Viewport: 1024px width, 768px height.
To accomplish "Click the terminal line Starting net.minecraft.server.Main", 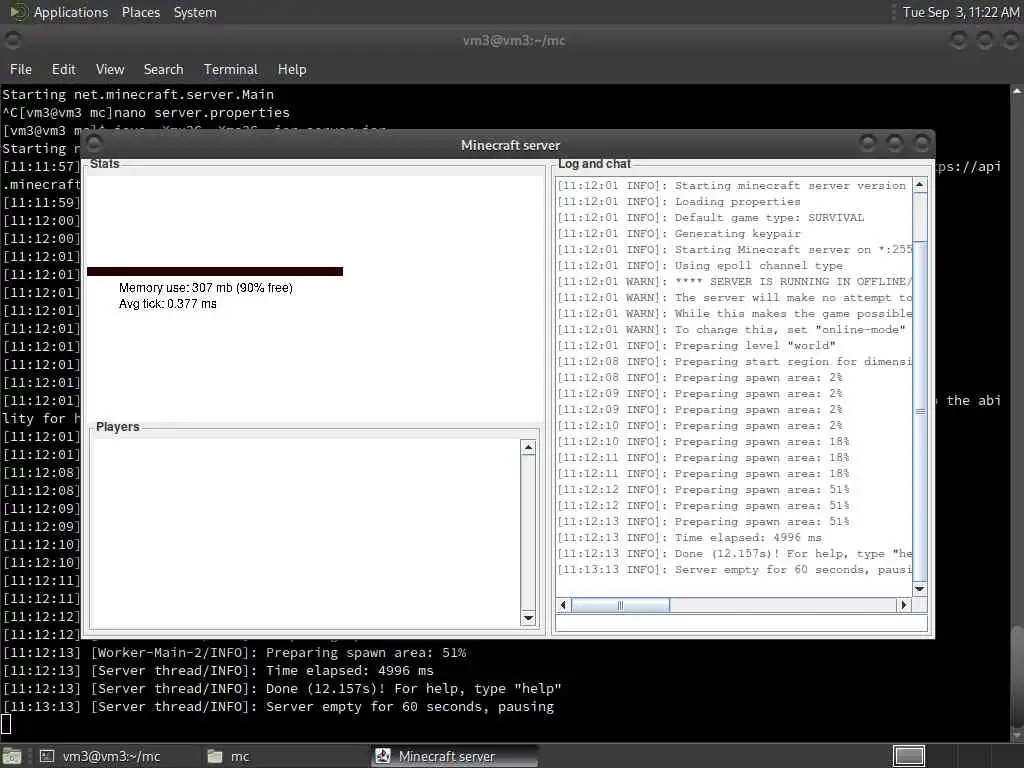I will point(138,94).
